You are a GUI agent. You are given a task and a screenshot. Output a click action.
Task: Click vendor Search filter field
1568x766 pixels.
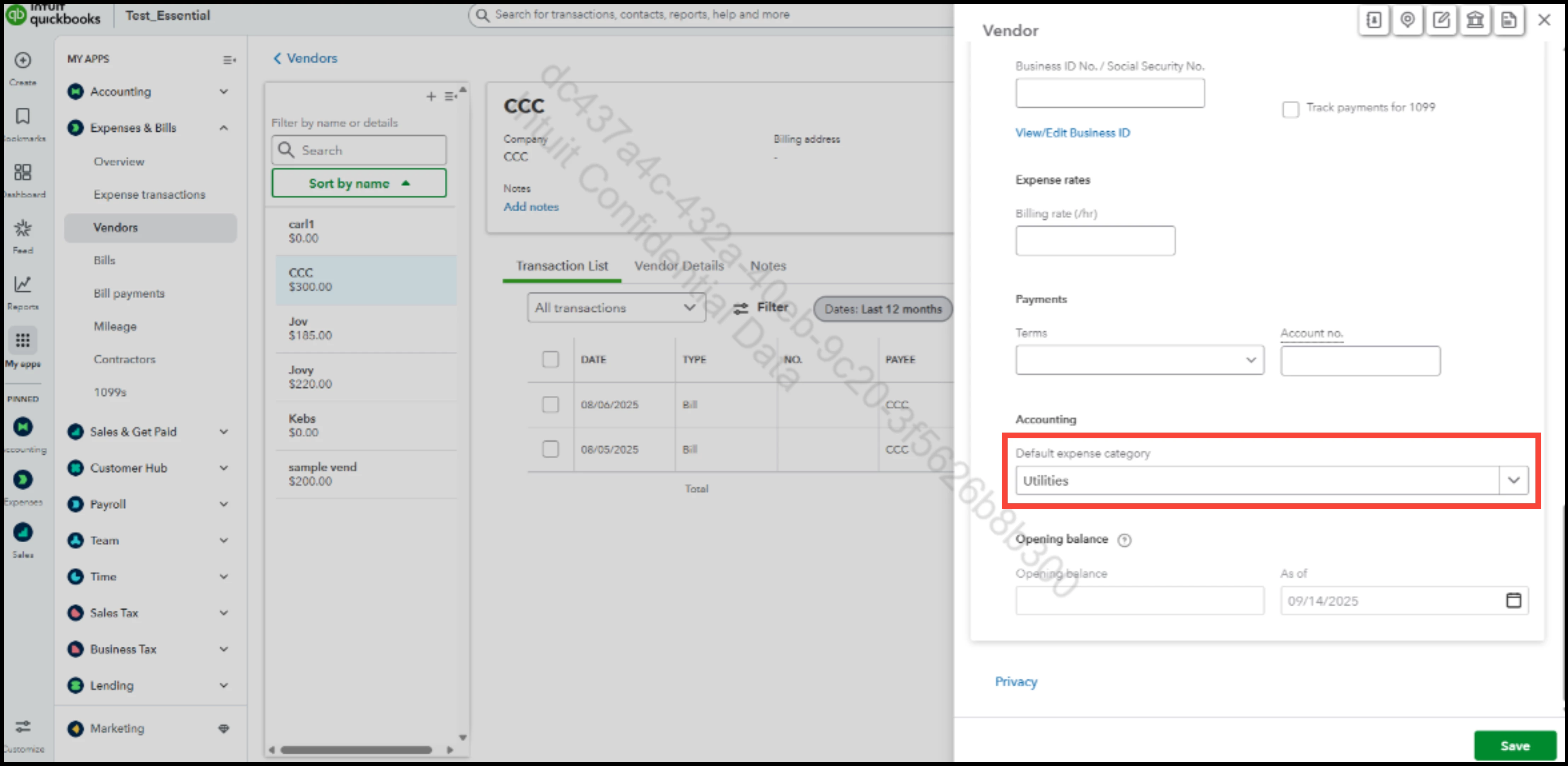(x=358, y=150)
